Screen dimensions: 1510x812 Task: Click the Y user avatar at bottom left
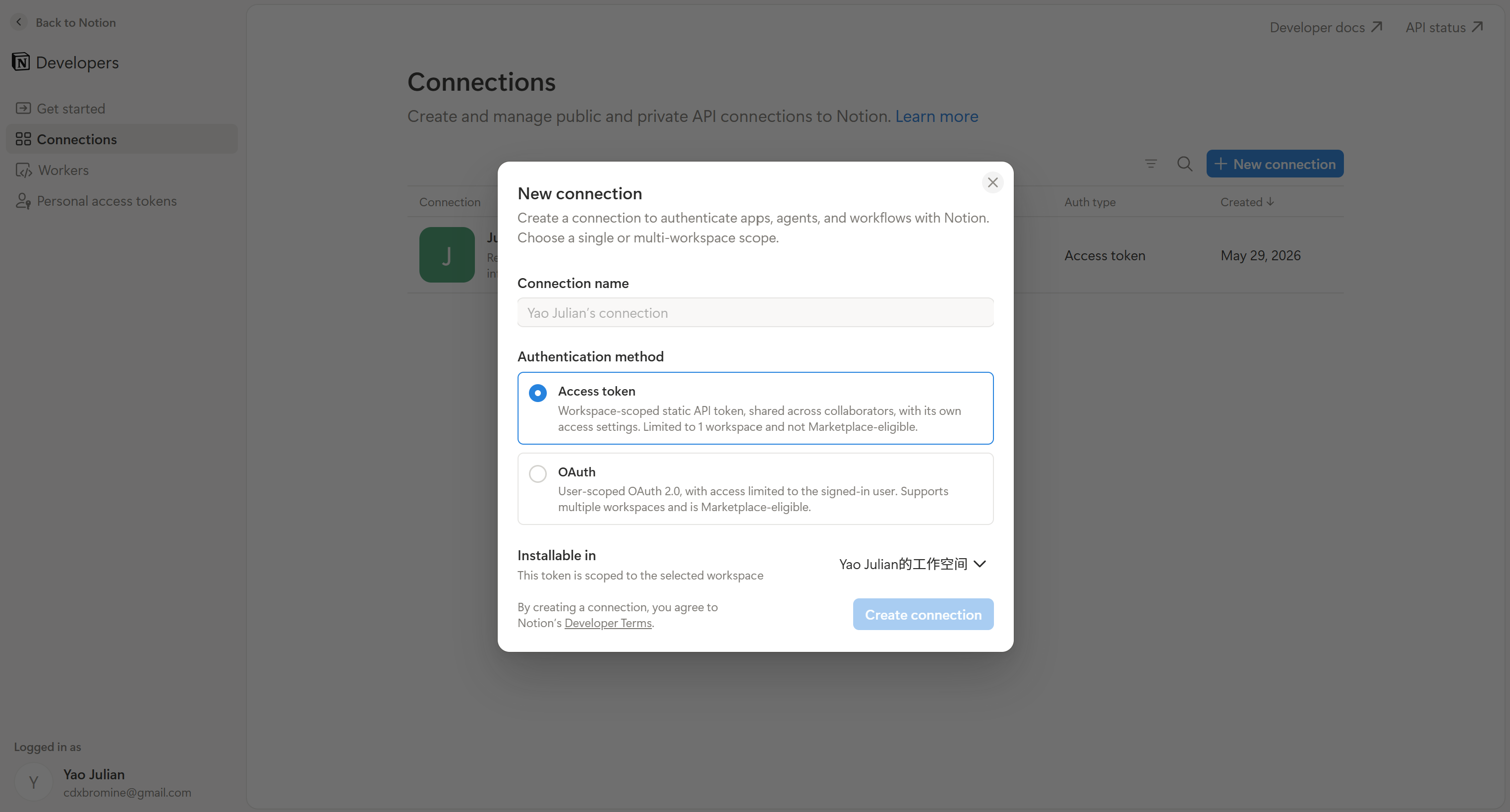(x=33, y=782)
